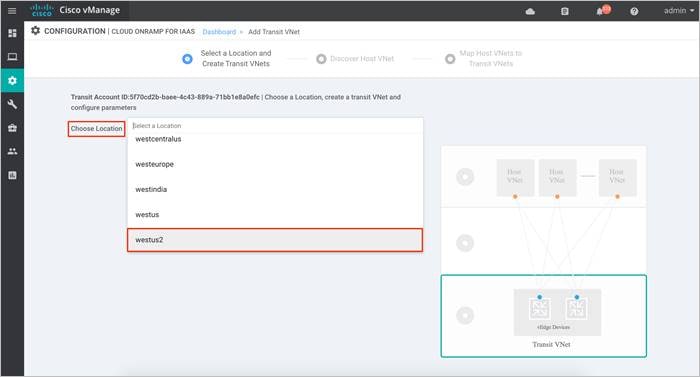Click the vEdge Devices diagram block
This screenshot has width=700, height=377.
557,312
